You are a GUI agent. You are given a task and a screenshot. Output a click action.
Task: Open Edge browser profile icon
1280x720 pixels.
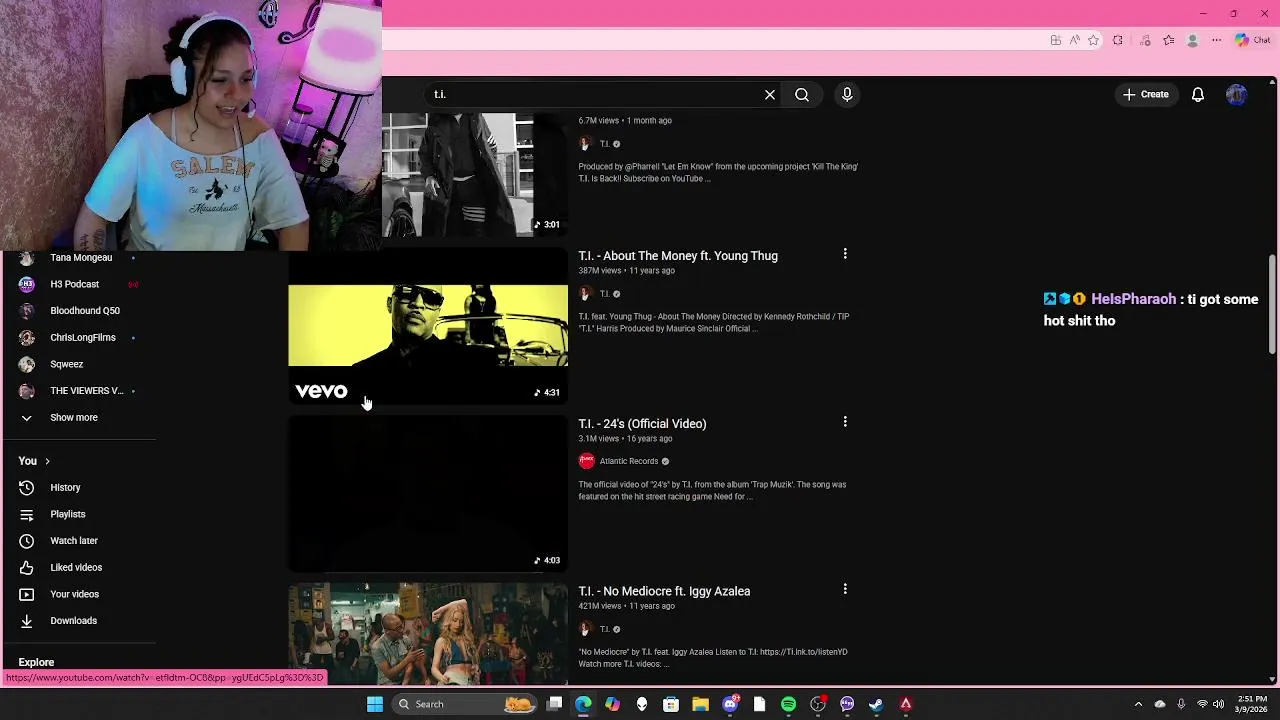1192,40
